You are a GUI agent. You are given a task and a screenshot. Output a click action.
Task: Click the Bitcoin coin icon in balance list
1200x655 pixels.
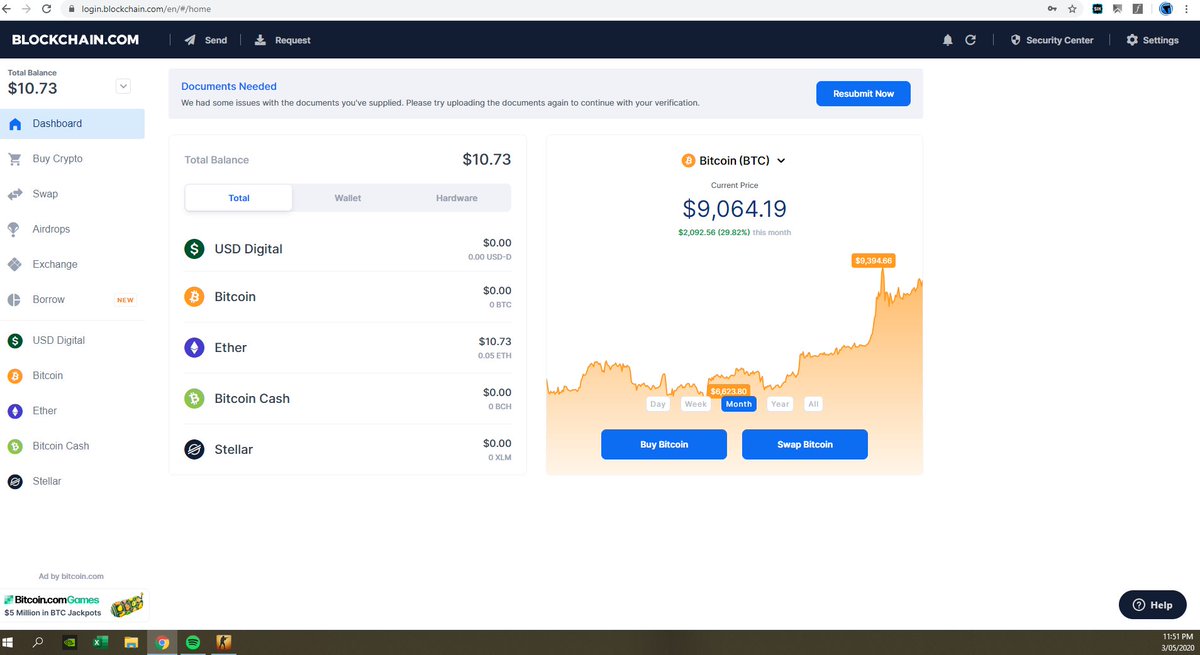[194, 297]
